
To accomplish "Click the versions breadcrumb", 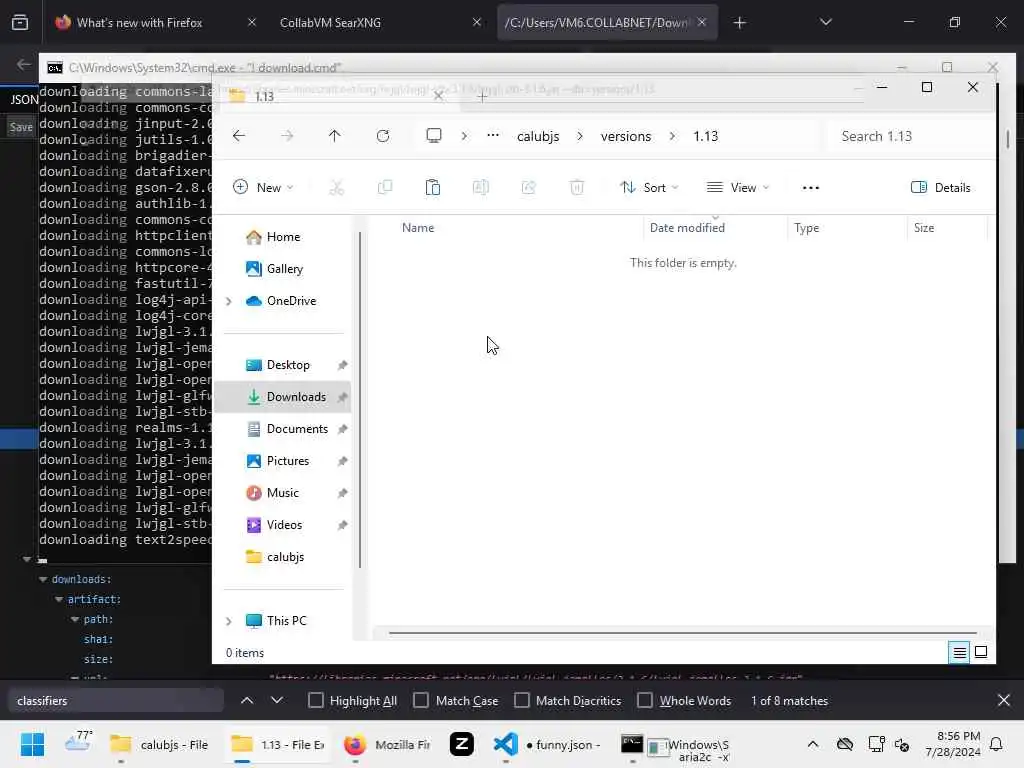I will pos(626,136).
